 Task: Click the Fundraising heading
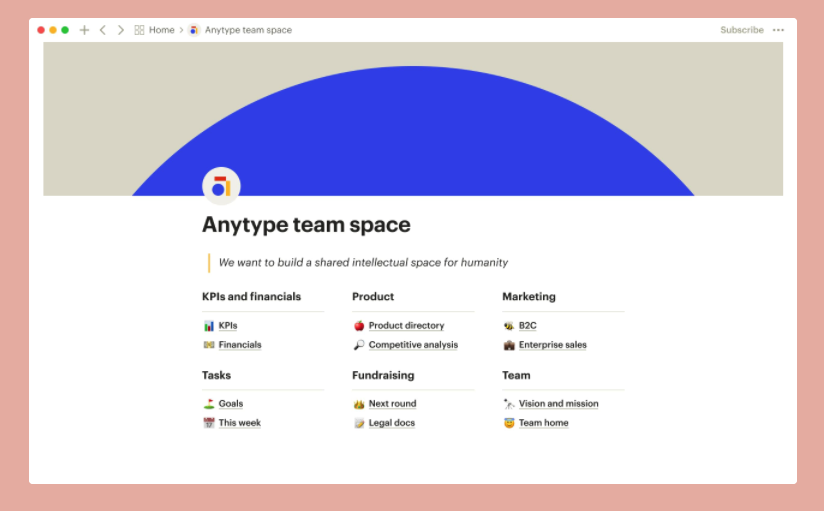(x=383, y=375)
